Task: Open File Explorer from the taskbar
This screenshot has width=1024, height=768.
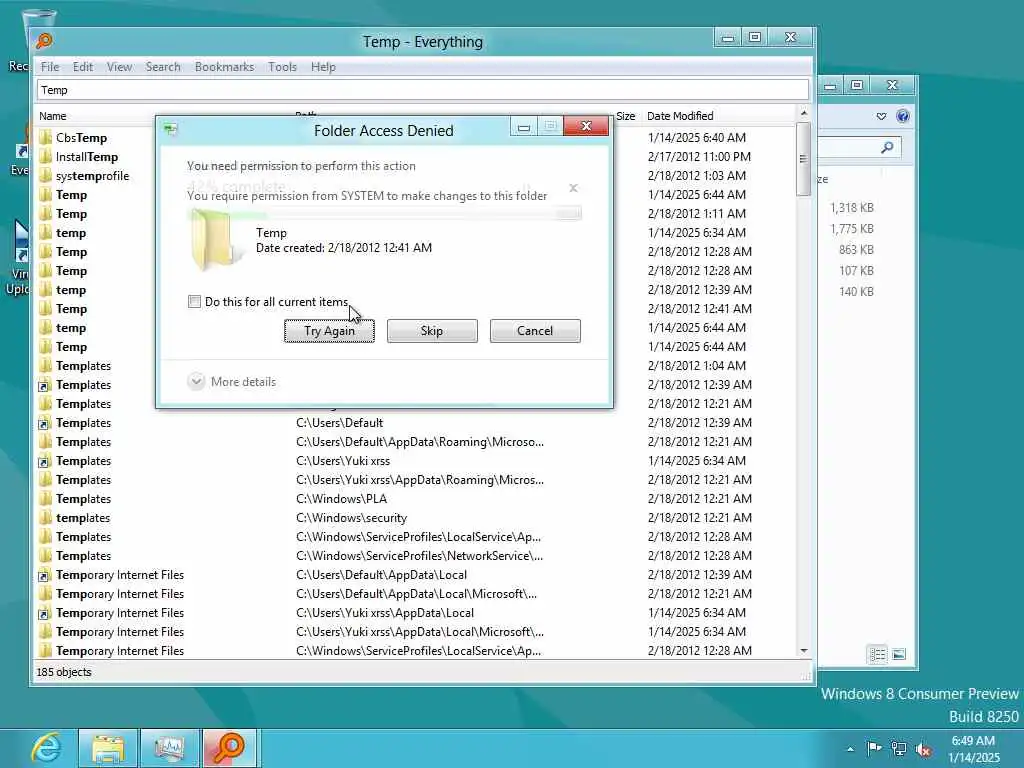Action: 108,748
